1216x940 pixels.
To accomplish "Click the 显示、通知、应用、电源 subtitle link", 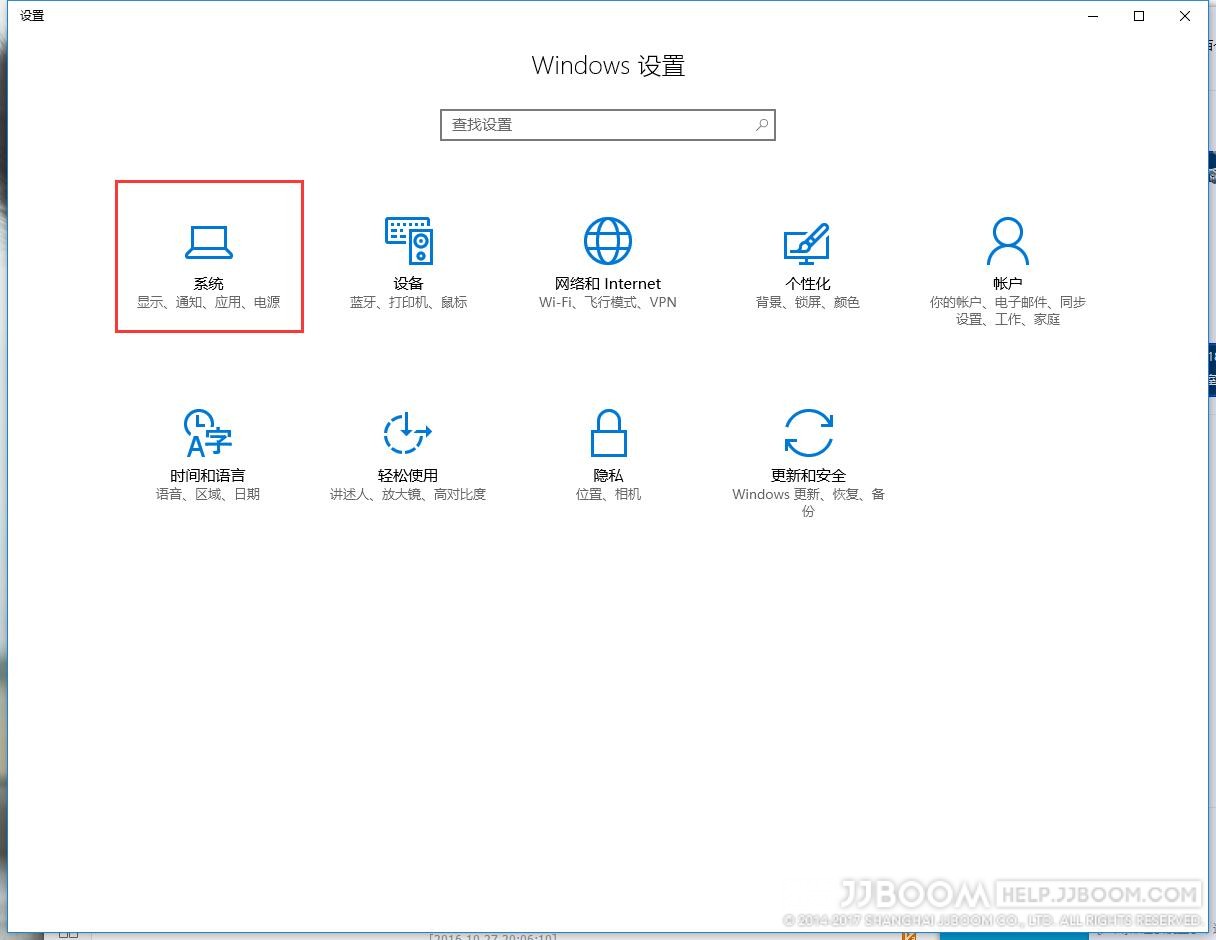I will [x=208, y=302].
